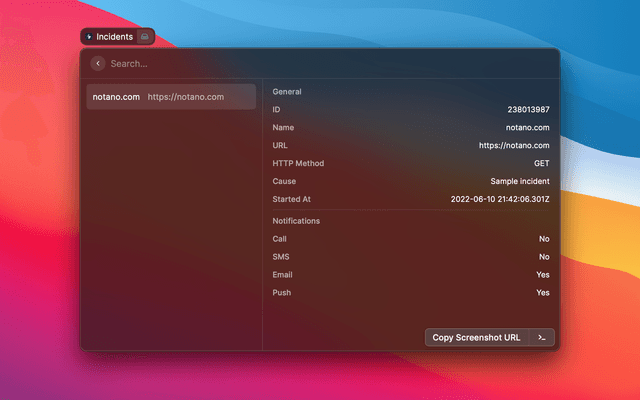Image resolution: width=640 pixels, height=400 pixels.
Task: Click the Name value notano.com in details
Action: 526,127
